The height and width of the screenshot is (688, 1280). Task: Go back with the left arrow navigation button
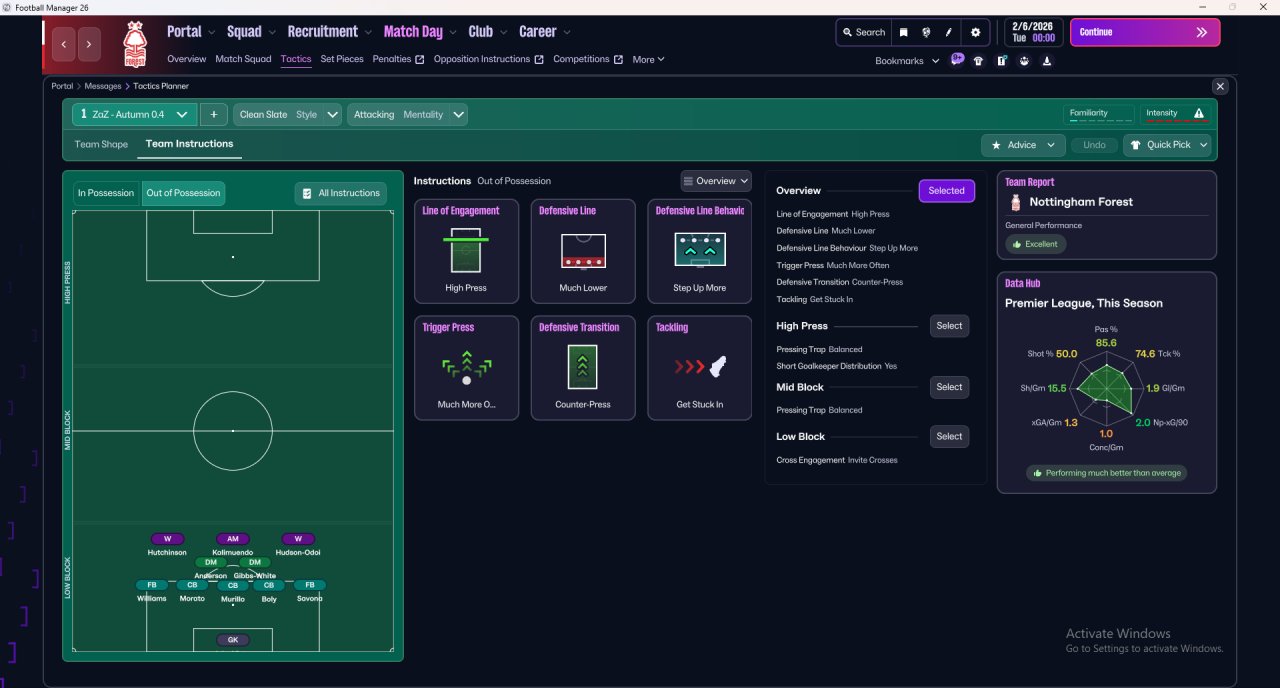[65, 44]
